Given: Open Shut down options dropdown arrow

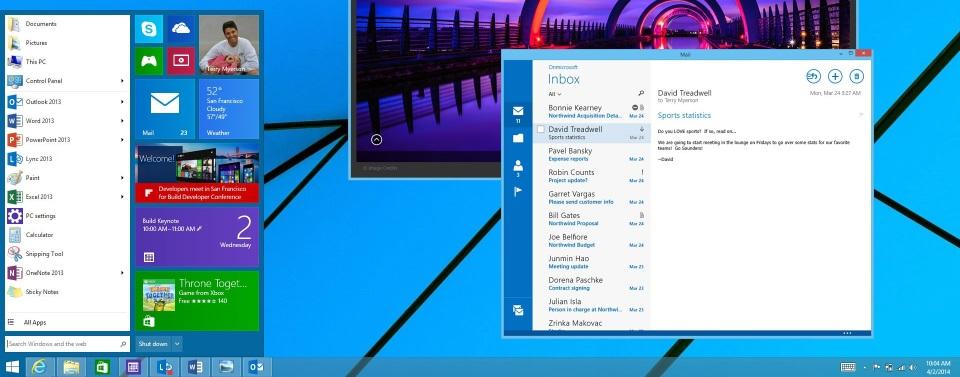Looking at the screenshot, I should coord(177,344).
